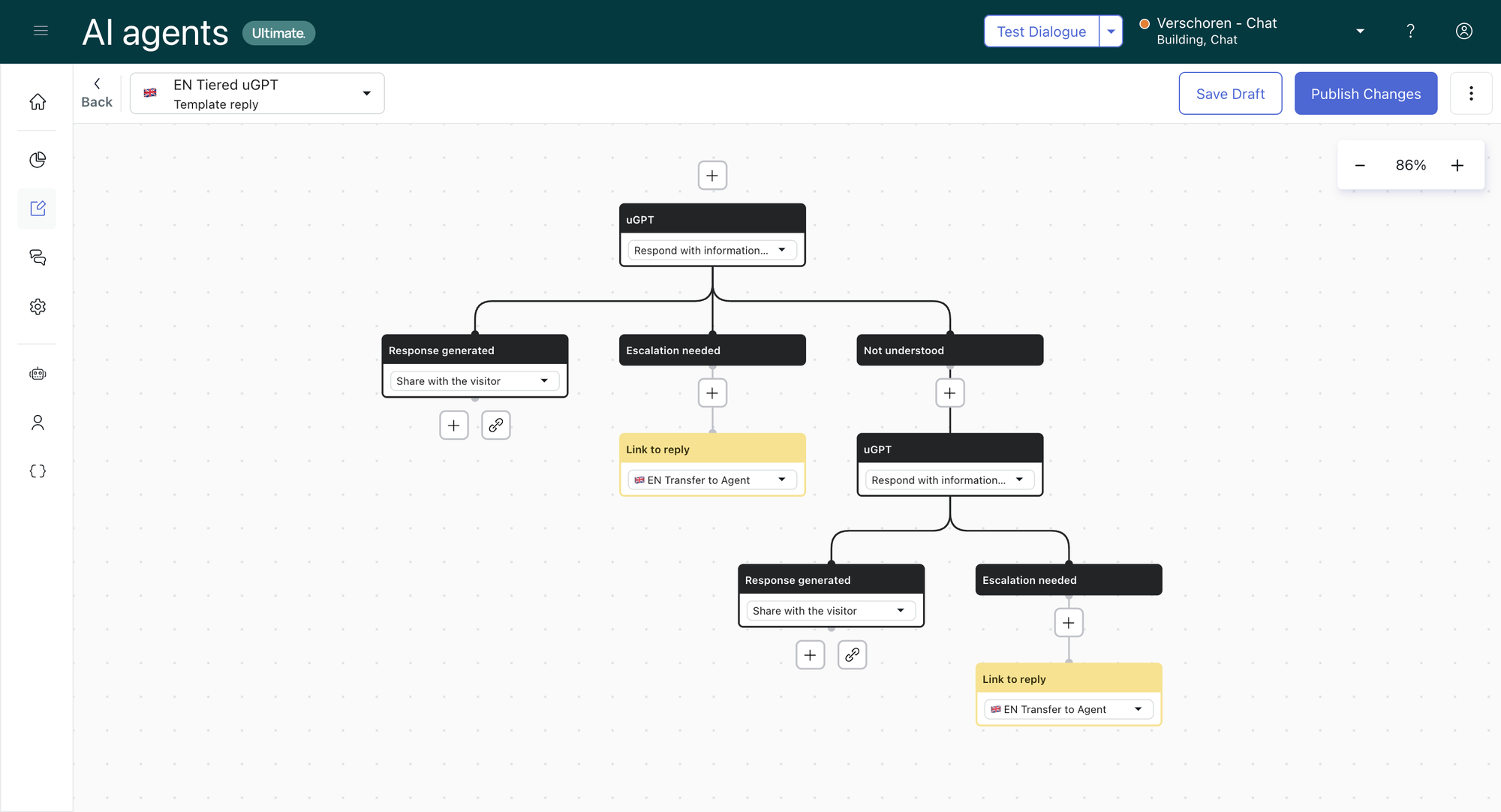Click Back to previous page
1501x812 pixels.
[97, 93]
